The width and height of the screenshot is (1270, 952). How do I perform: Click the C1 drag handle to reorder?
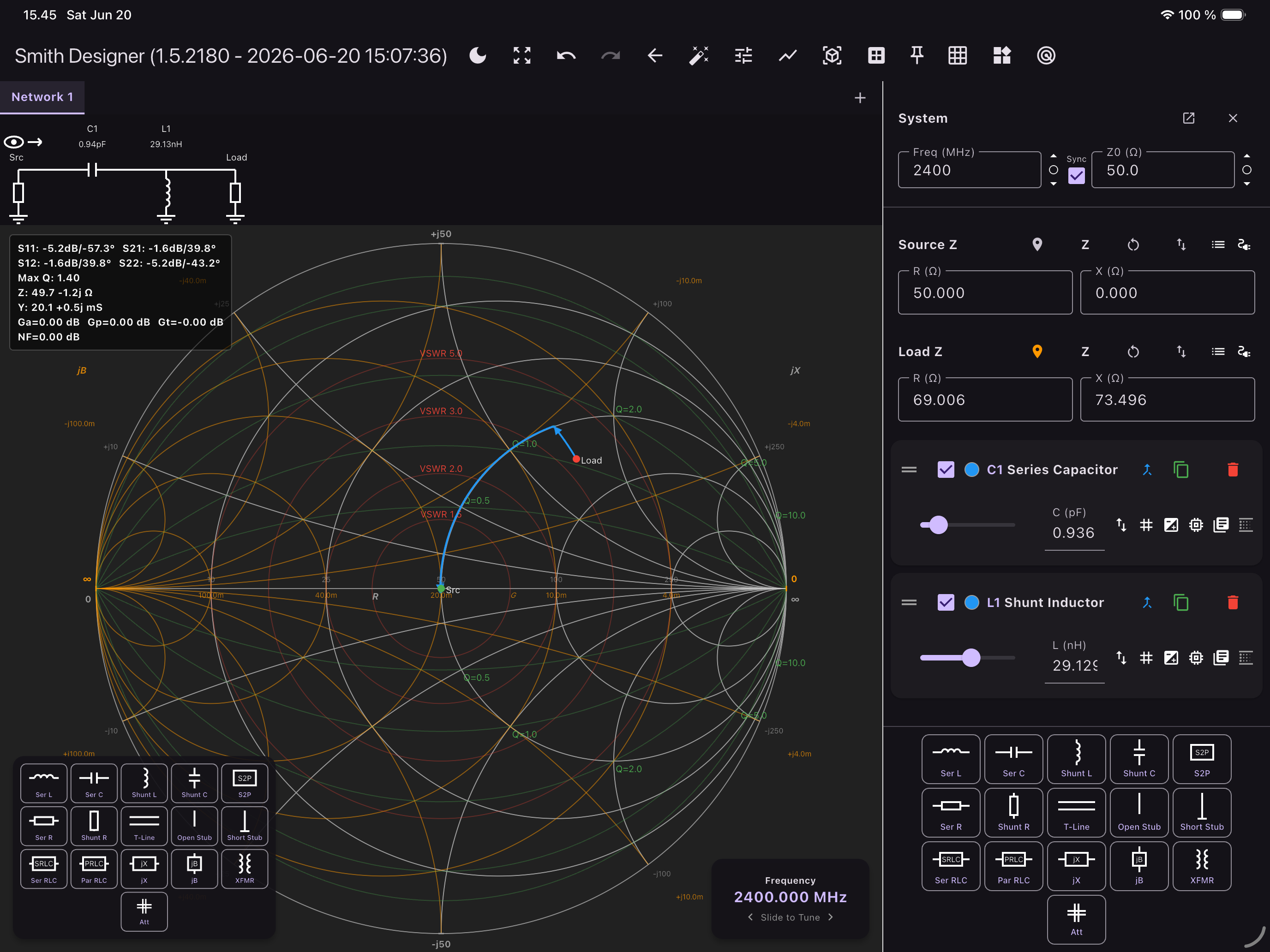(x=909, y=470)
